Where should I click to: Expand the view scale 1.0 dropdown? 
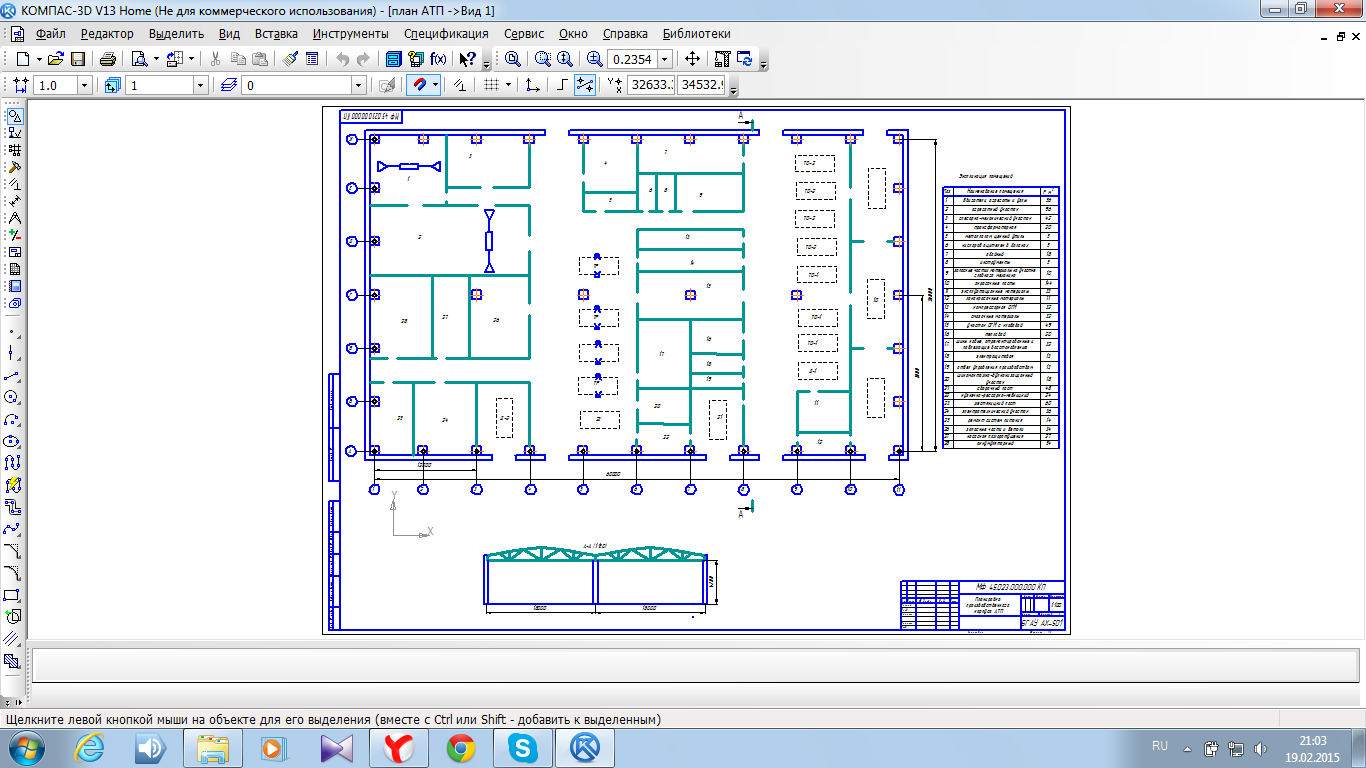click(x=84, y=85)
